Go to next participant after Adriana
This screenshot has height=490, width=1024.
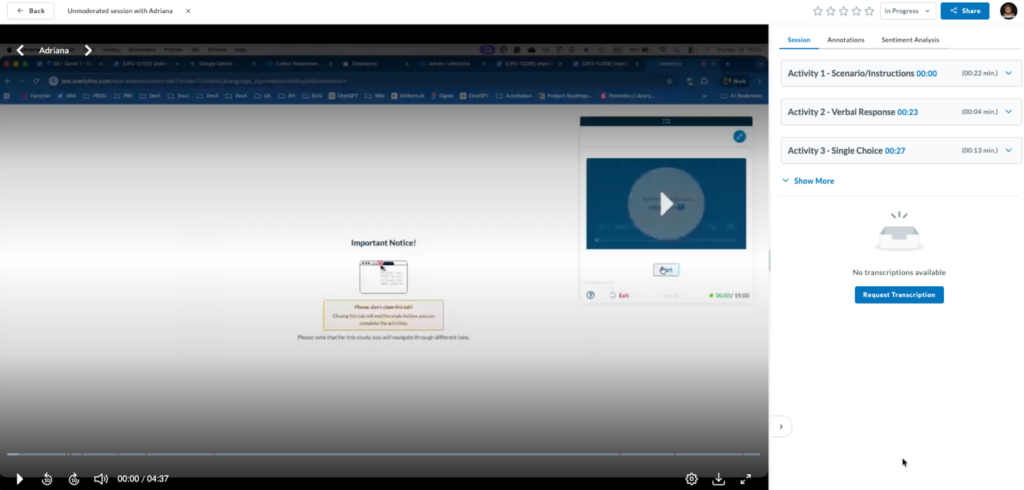point(88,50)
